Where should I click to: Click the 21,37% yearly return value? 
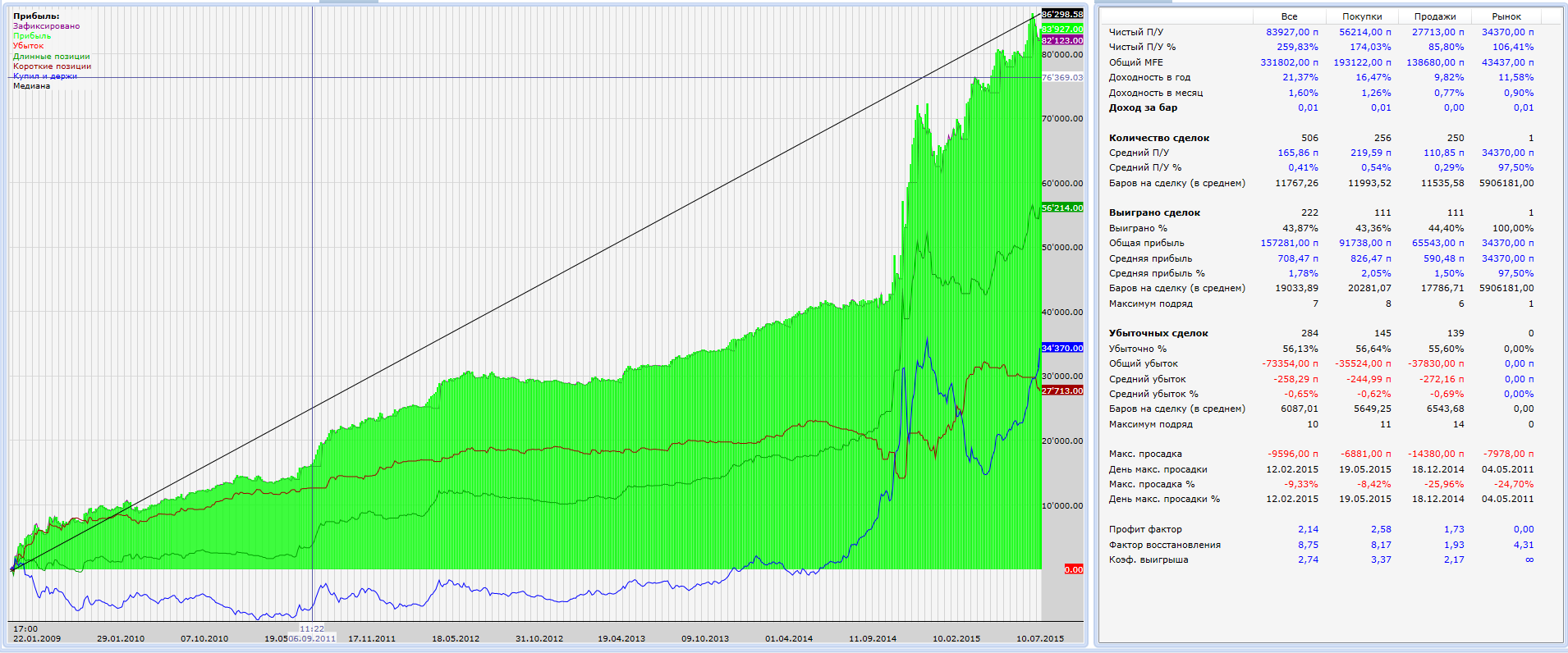(x=1300, y=77)
